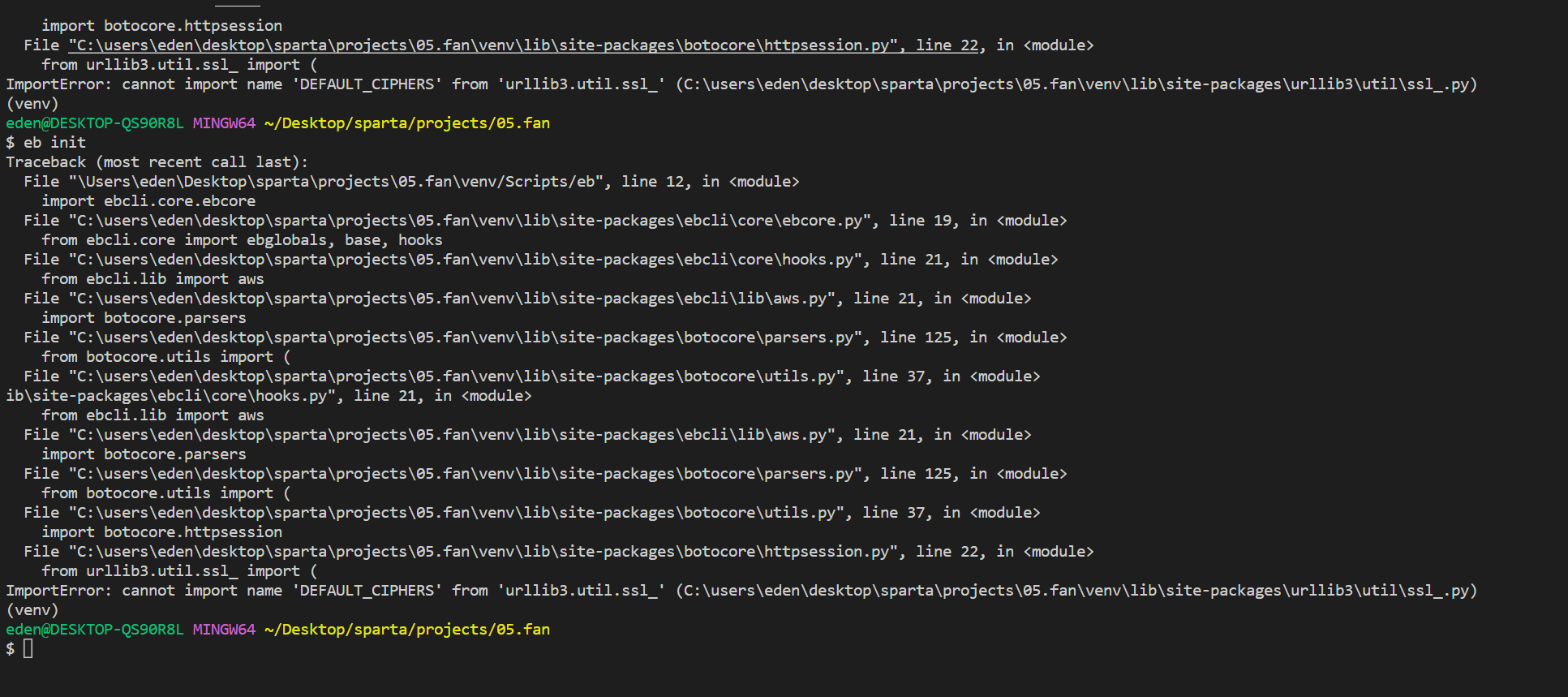
Task: Click the purple MINGW64 label in the final prompt
Action: point(224,630)
